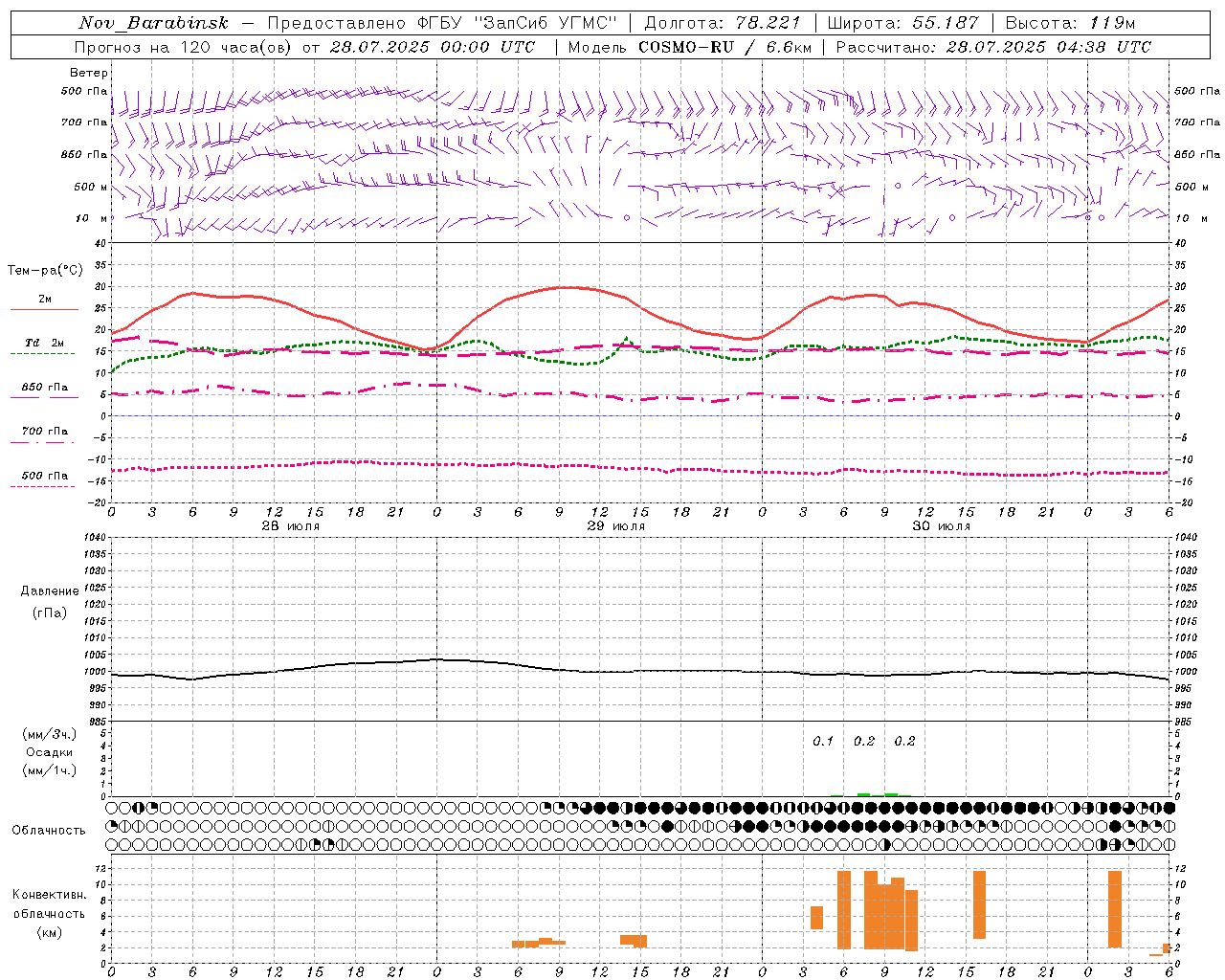Image resolution: width=1225 pixels, height=980 pixels.
Task: Jump to the 29 июля date label
Action: [x=615, y=526]
